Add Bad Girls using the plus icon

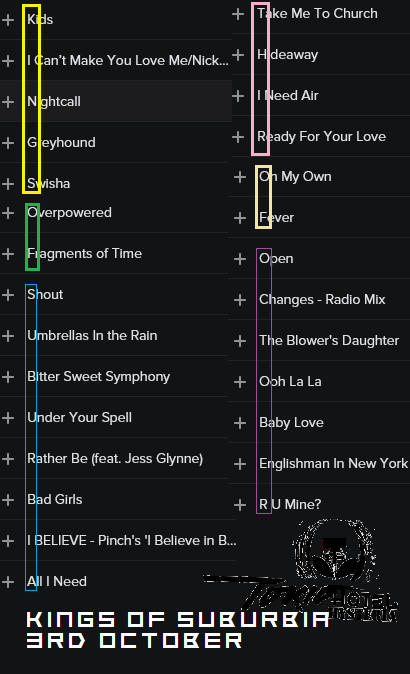[8, 500]
